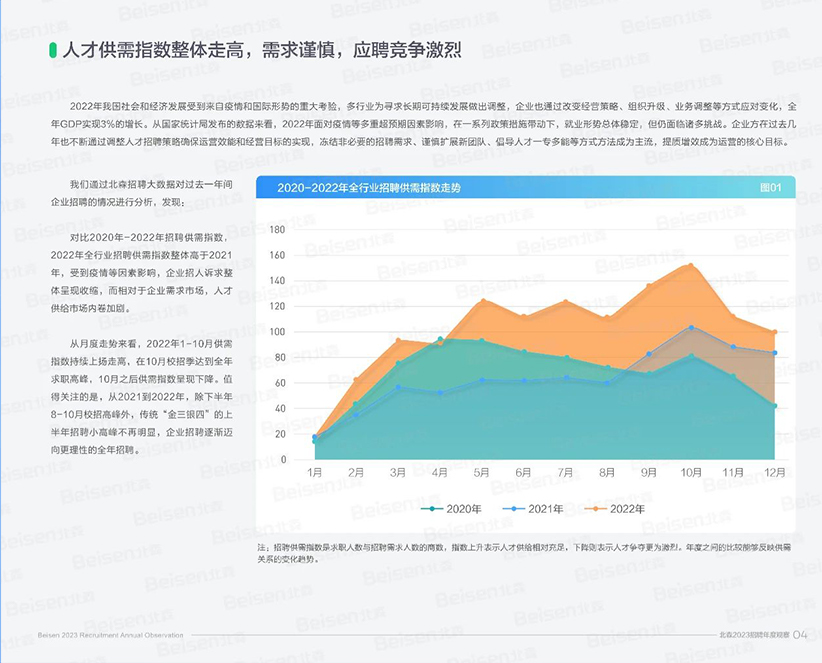
Task: Click the green accent bar beside the heading
Action: tap(53, 49)
